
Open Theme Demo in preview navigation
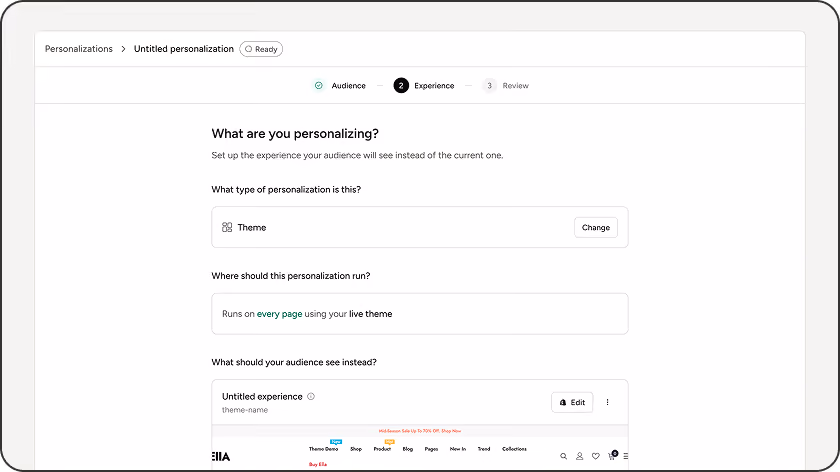324,449
